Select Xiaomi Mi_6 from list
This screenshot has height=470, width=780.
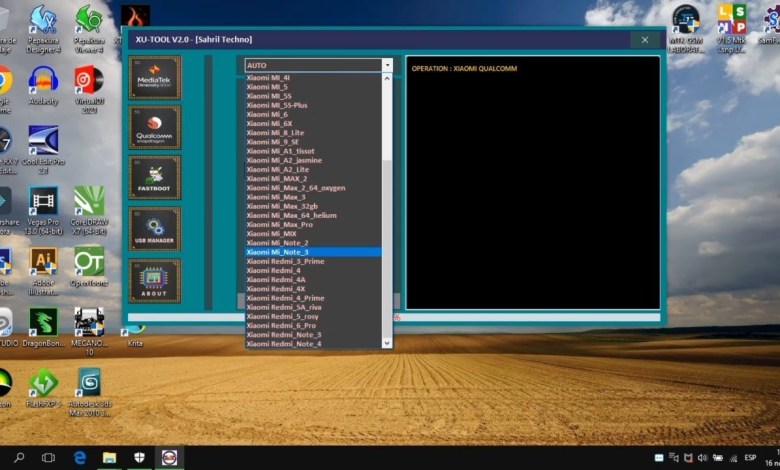(313, 114)
